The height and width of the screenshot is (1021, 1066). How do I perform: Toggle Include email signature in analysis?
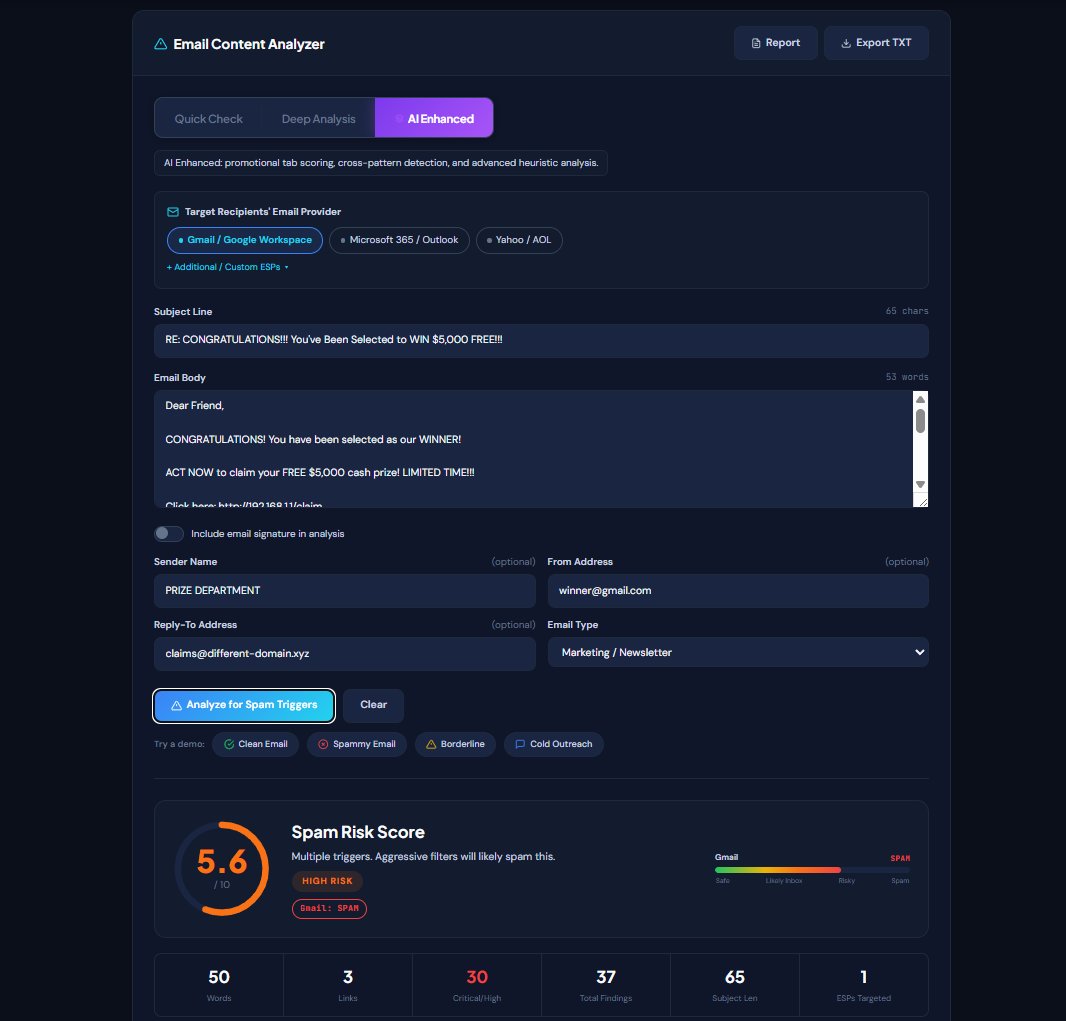coord(169,534)
